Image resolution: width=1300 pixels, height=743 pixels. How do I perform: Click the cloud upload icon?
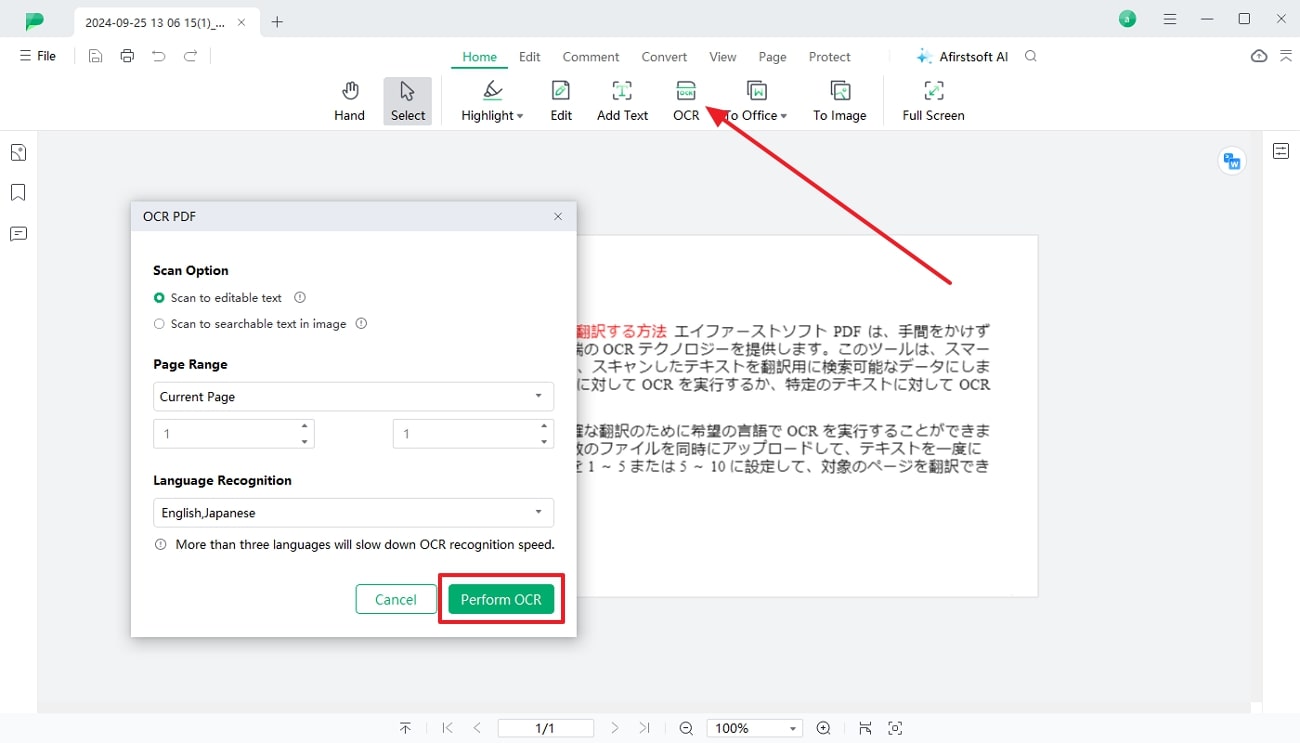(1259, 56)
